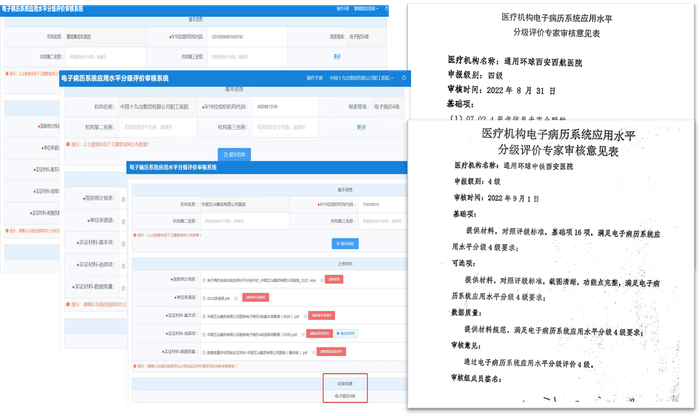The width and height of the screenshot is (700, 416).
Task: Click 申报级别：4级 in lower document
Action: point(477,181)
